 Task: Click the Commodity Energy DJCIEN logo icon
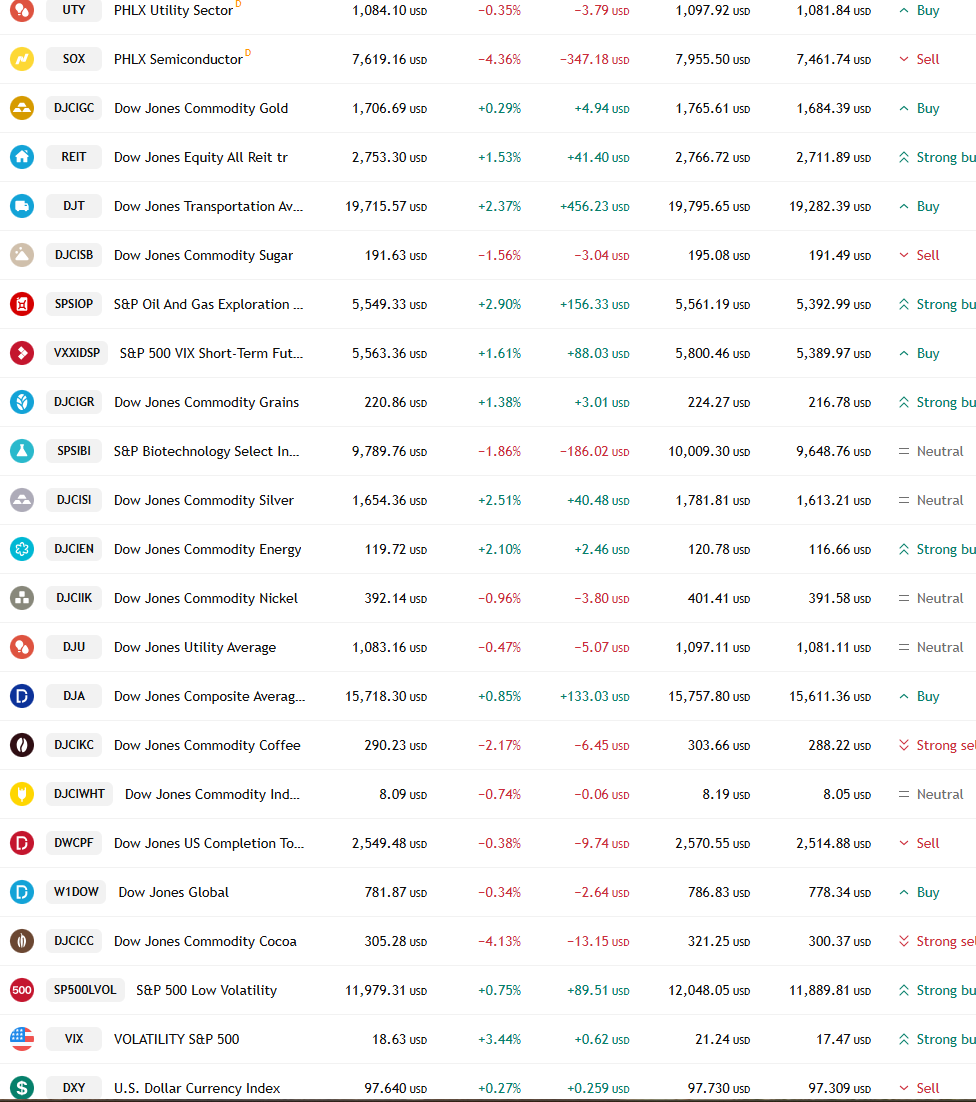[22, 549]
